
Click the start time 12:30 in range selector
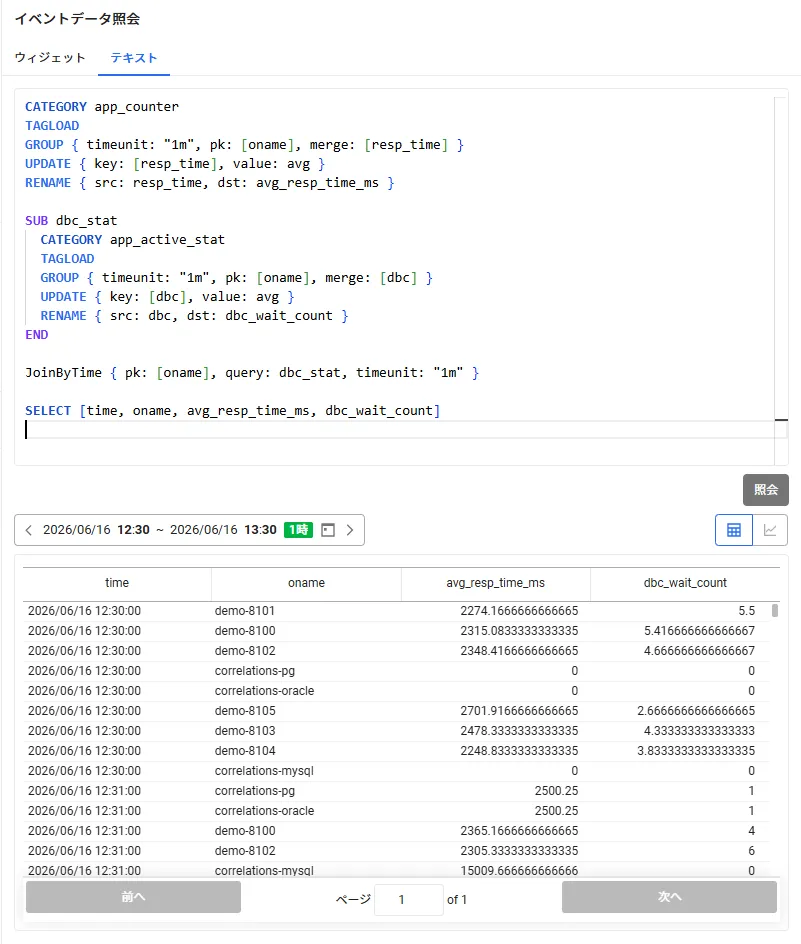click(x=133, y=530)
